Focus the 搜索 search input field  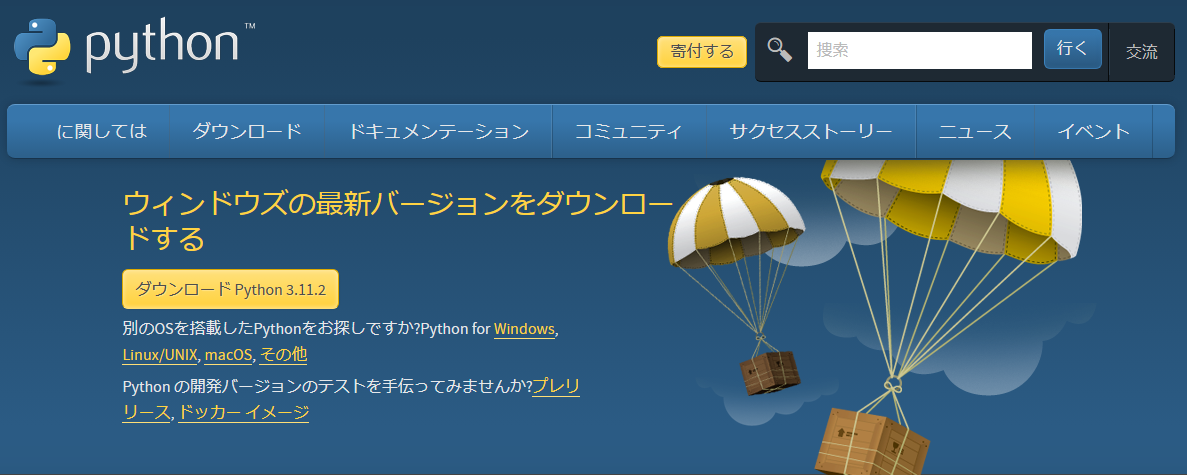[920, 51]
